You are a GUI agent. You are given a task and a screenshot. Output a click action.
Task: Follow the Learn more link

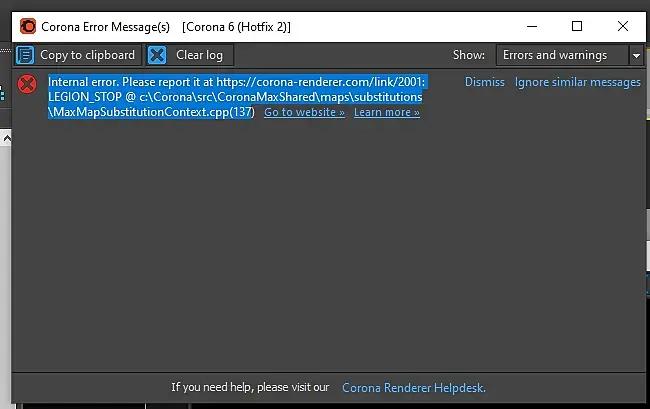(x=387, y=112)
